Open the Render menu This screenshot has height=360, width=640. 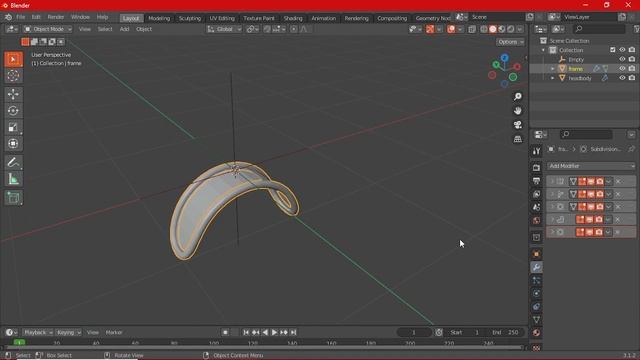tap(56, 17)
